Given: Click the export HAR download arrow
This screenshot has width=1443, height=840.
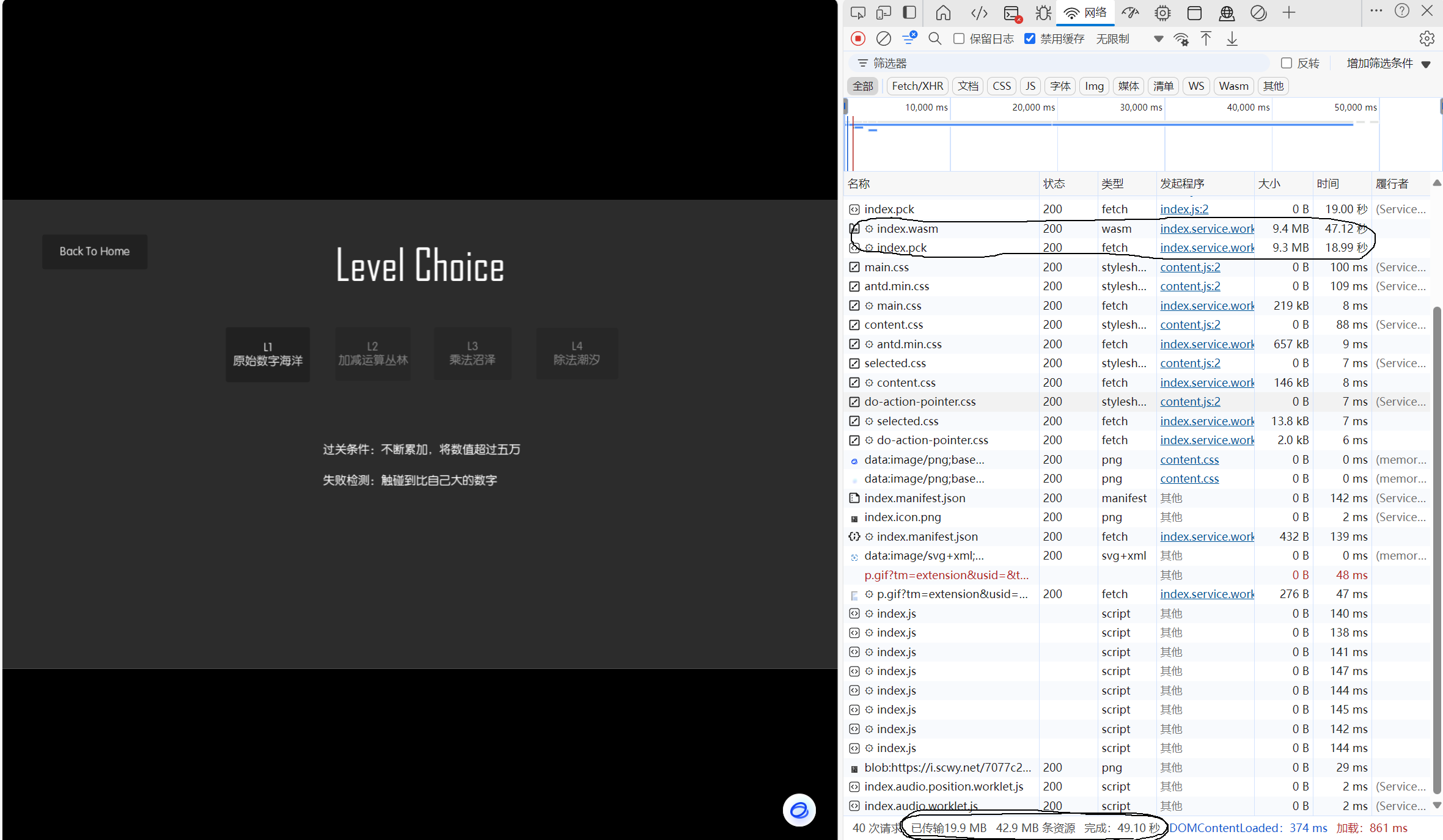Looking at the screenshot, I should (x=1232, y=38).
